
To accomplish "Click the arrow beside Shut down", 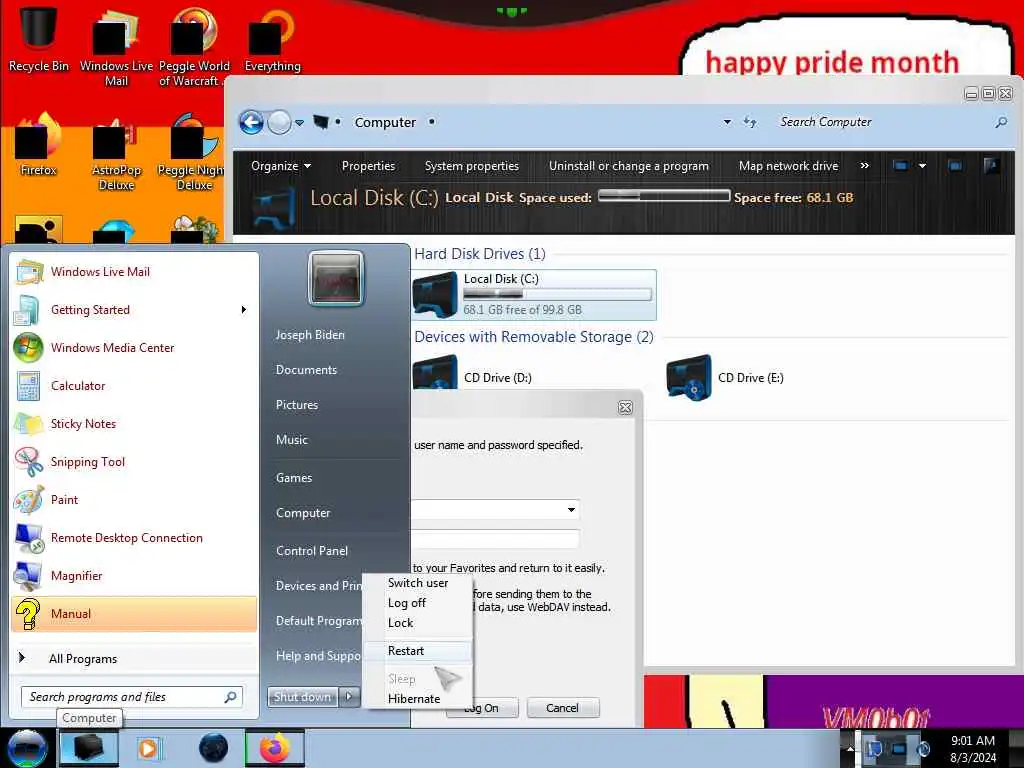I will click(349, 697).
